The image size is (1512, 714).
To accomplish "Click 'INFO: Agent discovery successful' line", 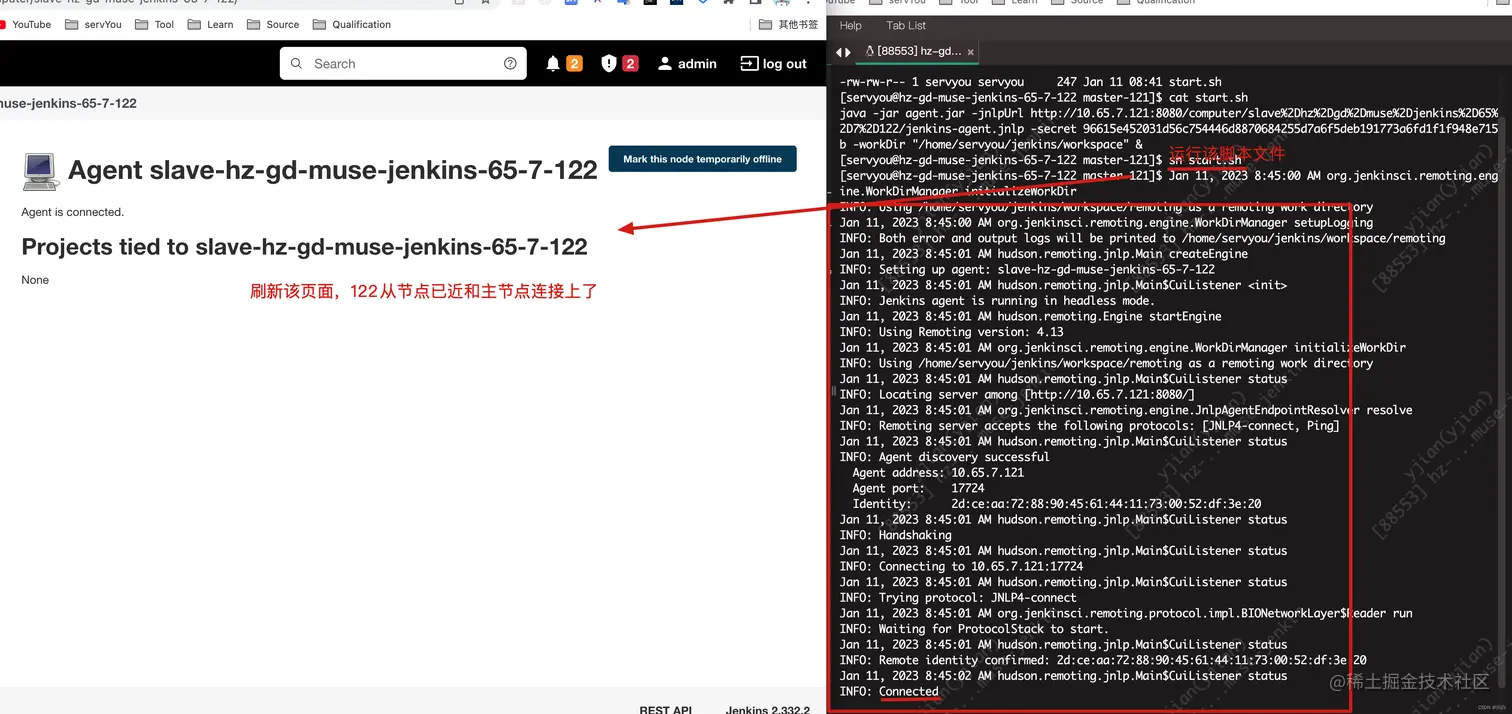I will 944,457.
